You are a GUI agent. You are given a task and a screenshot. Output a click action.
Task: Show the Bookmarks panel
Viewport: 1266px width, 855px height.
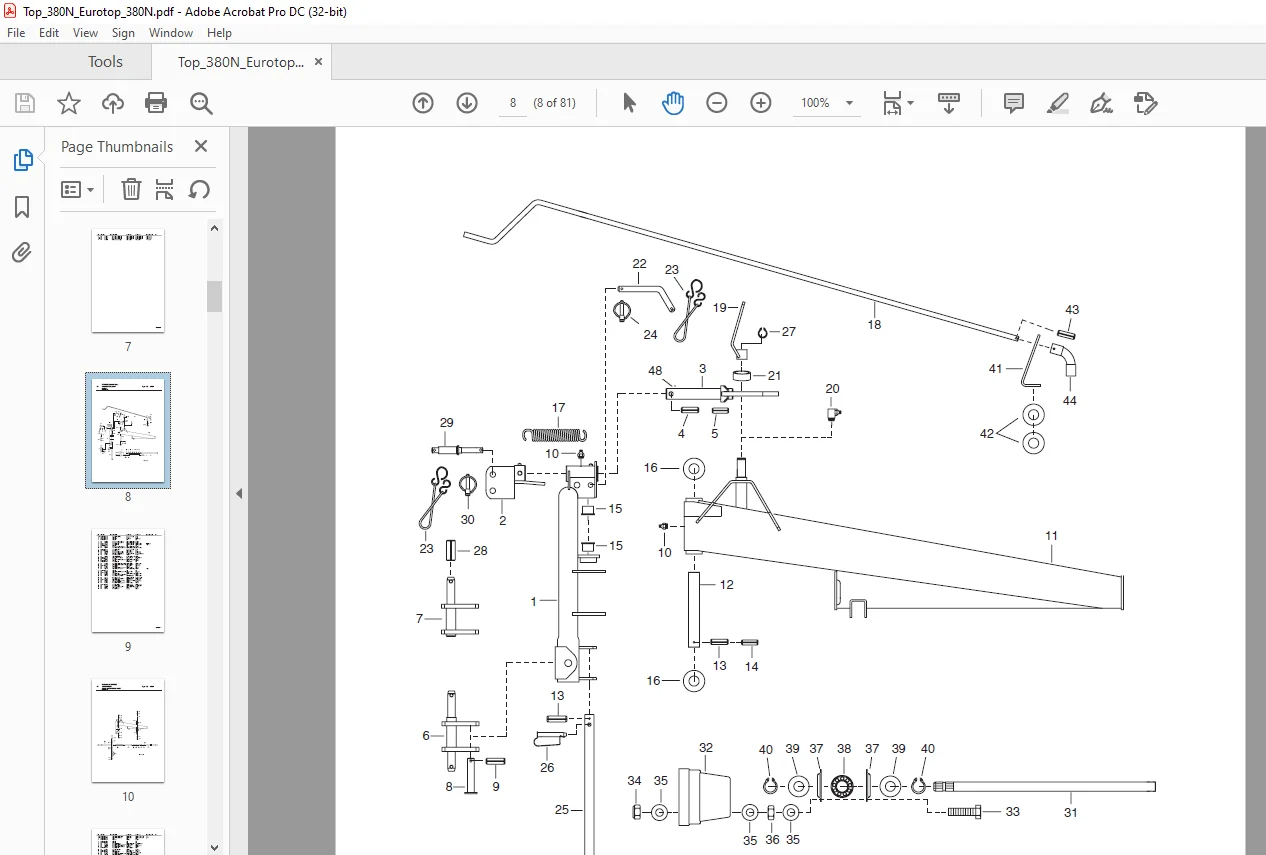click(22, 207)
